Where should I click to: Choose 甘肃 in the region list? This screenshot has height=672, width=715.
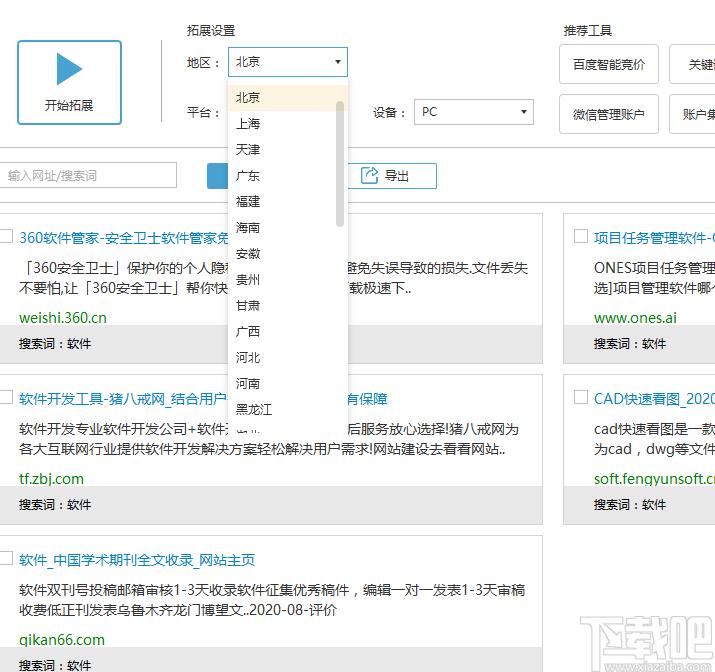[x=288, y=305]
